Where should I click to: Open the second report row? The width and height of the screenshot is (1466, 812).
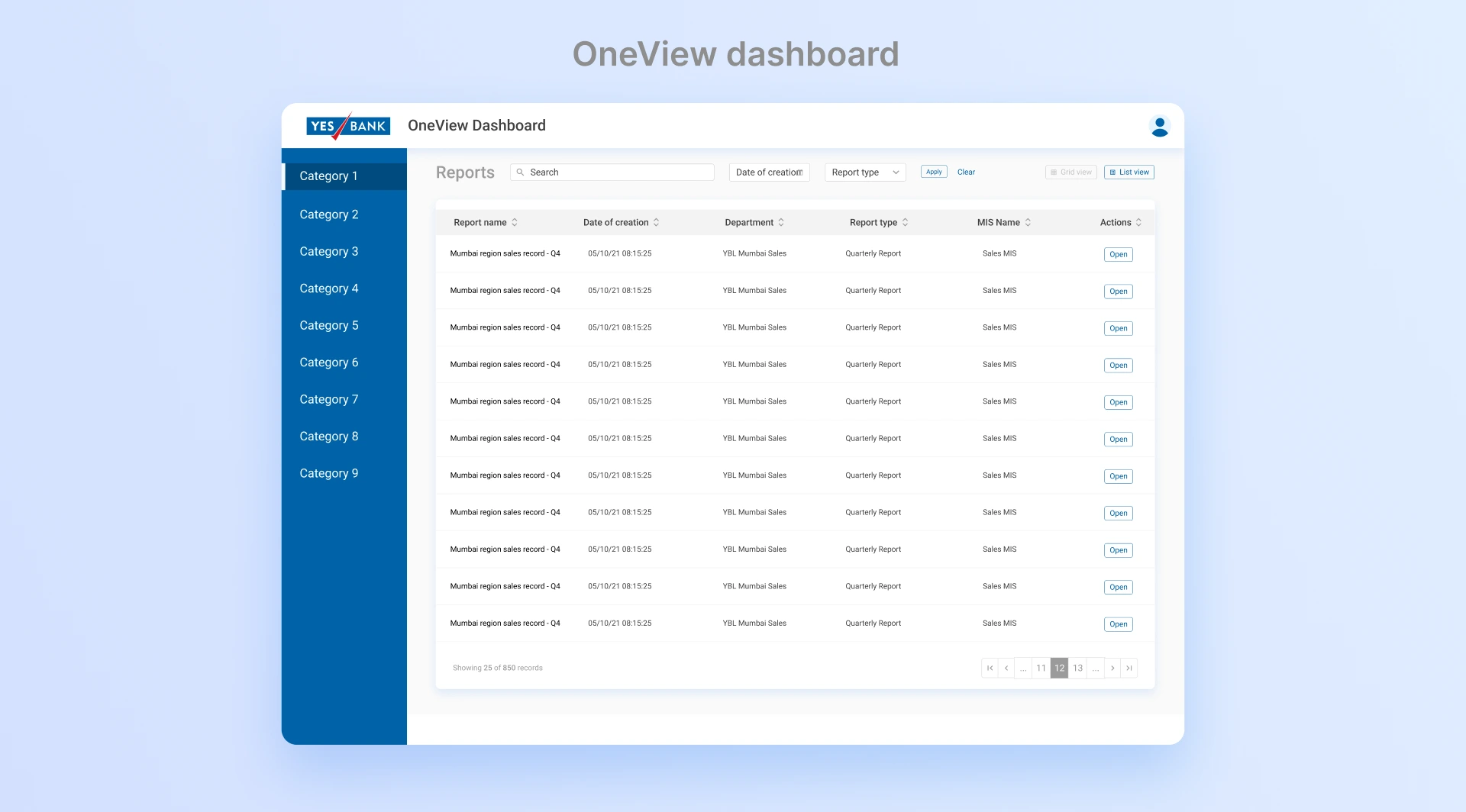pos(1119,292)
